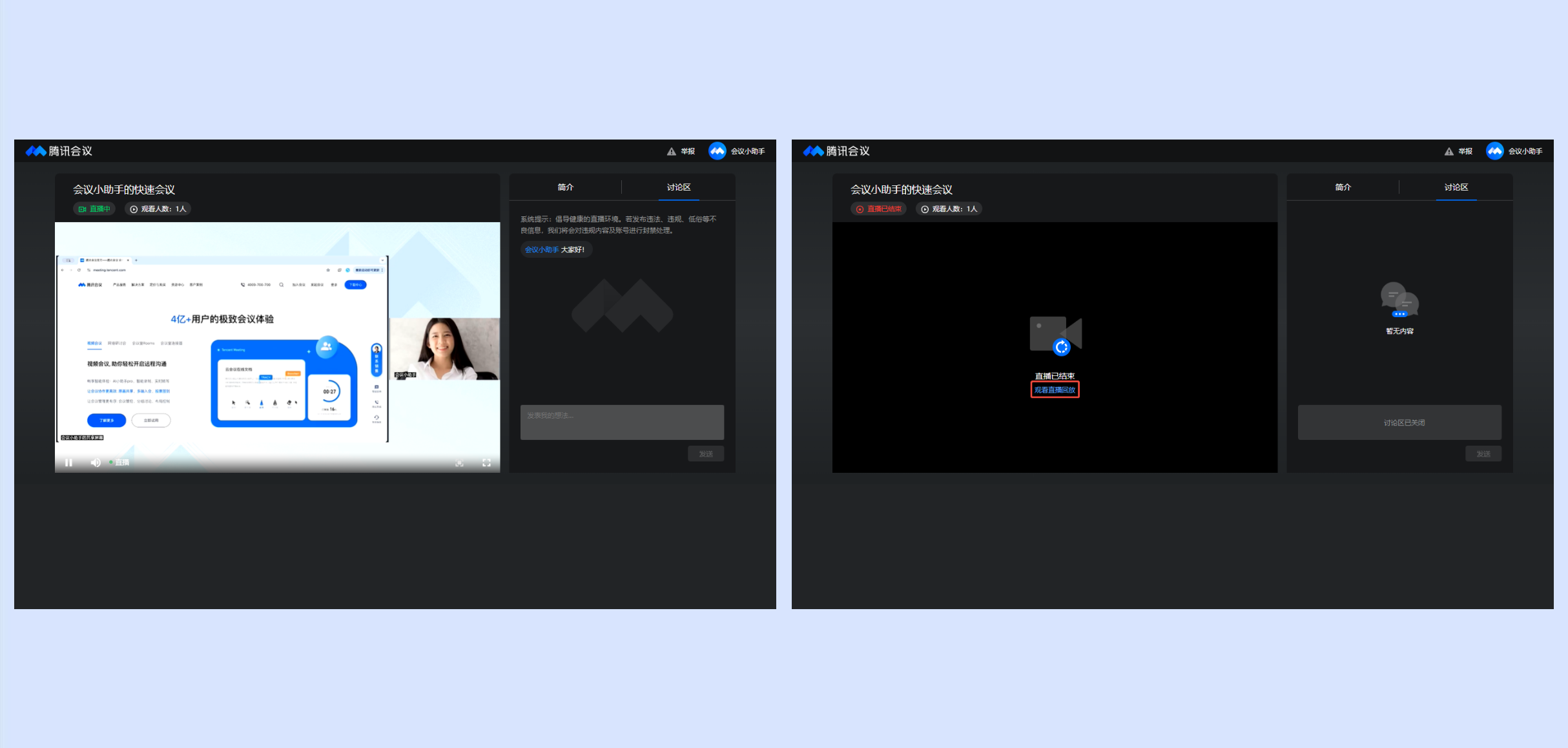Click 会议小助手的快速会议 title in left window

(124, 189)
